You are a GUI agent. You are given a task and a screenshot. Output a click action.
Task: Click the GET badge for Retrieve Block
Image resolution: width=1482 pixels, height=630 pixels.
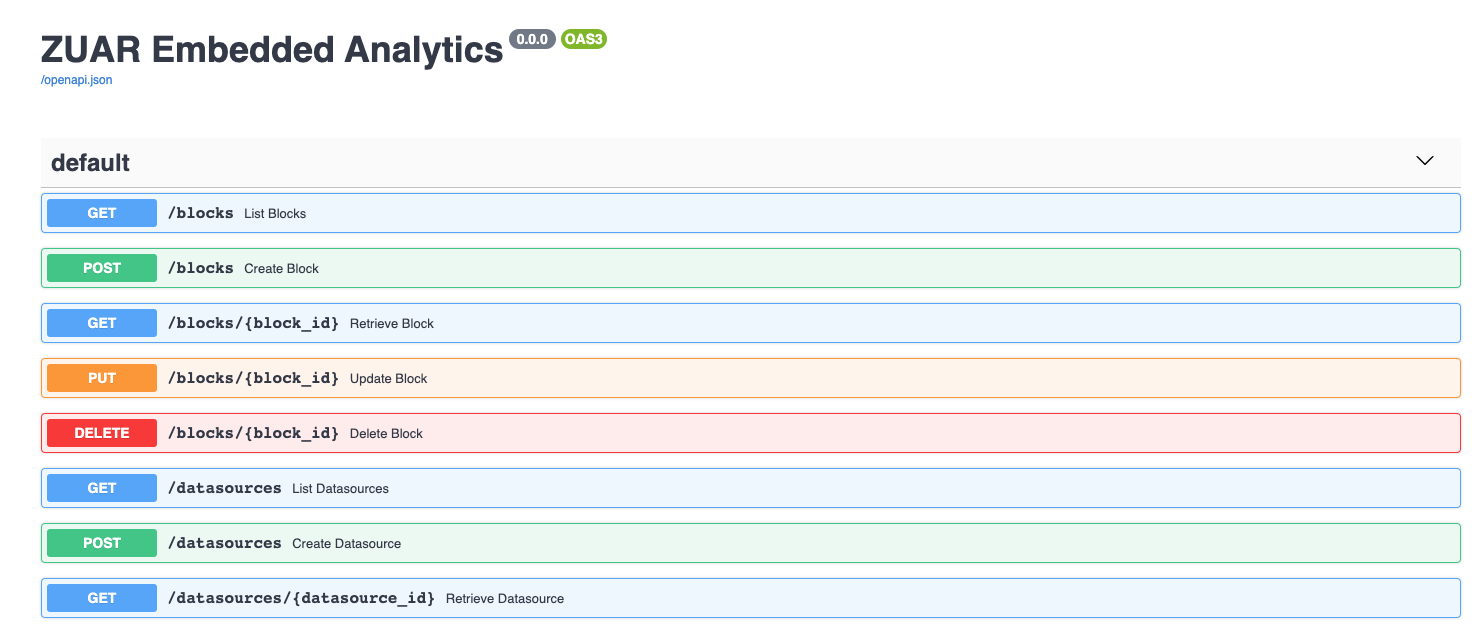(102, 323)
